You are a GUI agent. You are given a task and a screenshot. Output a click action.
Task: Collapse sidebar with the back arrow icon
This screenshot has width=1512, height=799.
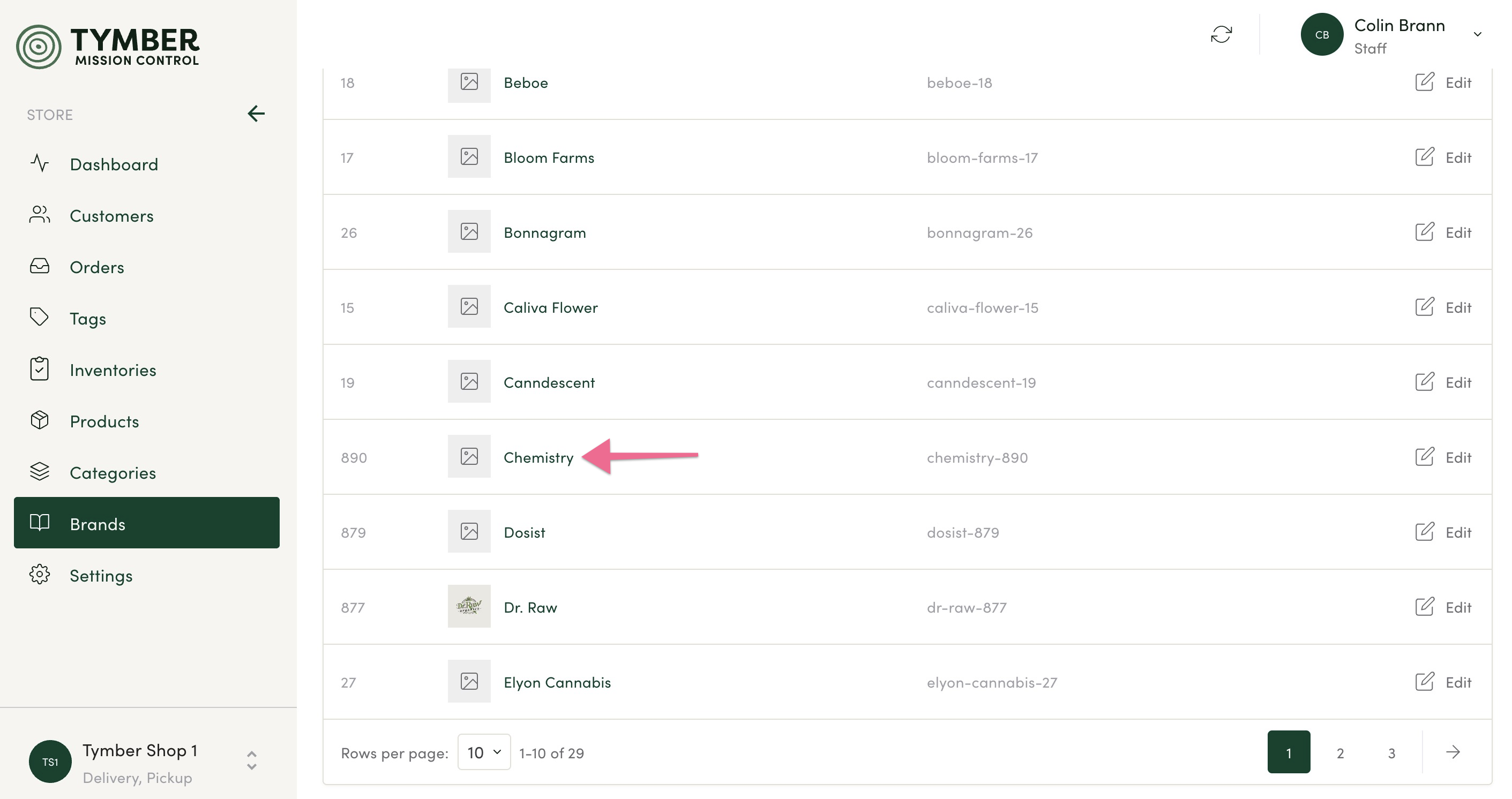(x=256, y=114)
